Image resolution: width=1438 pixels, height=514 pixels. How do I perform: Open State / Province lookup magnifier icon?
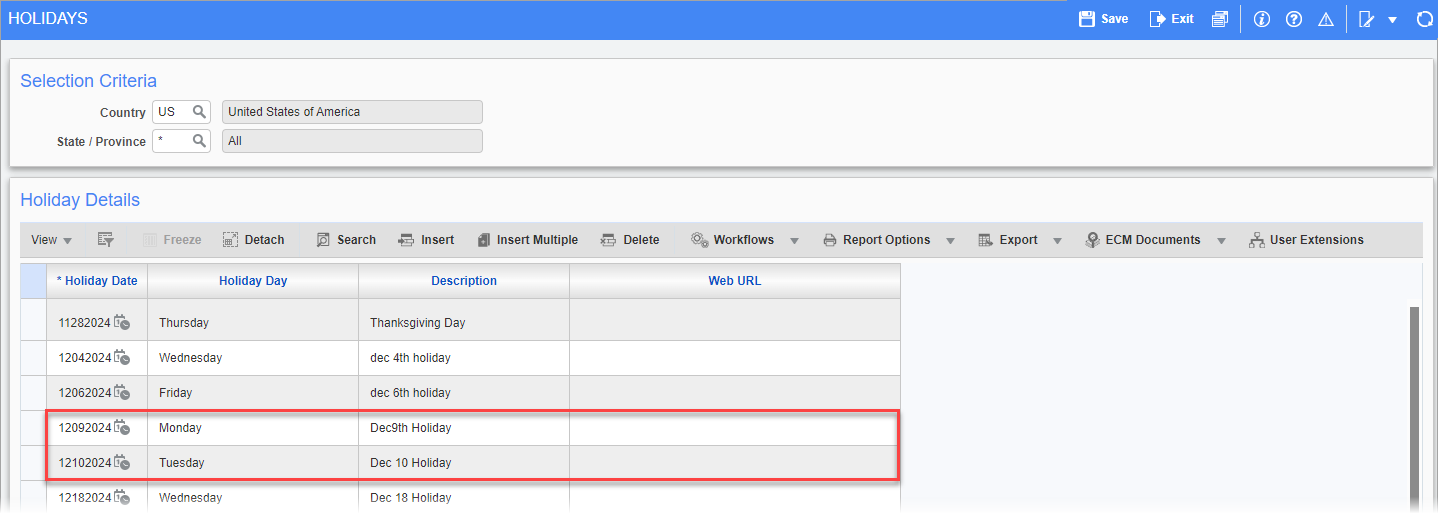click(199, 141)
